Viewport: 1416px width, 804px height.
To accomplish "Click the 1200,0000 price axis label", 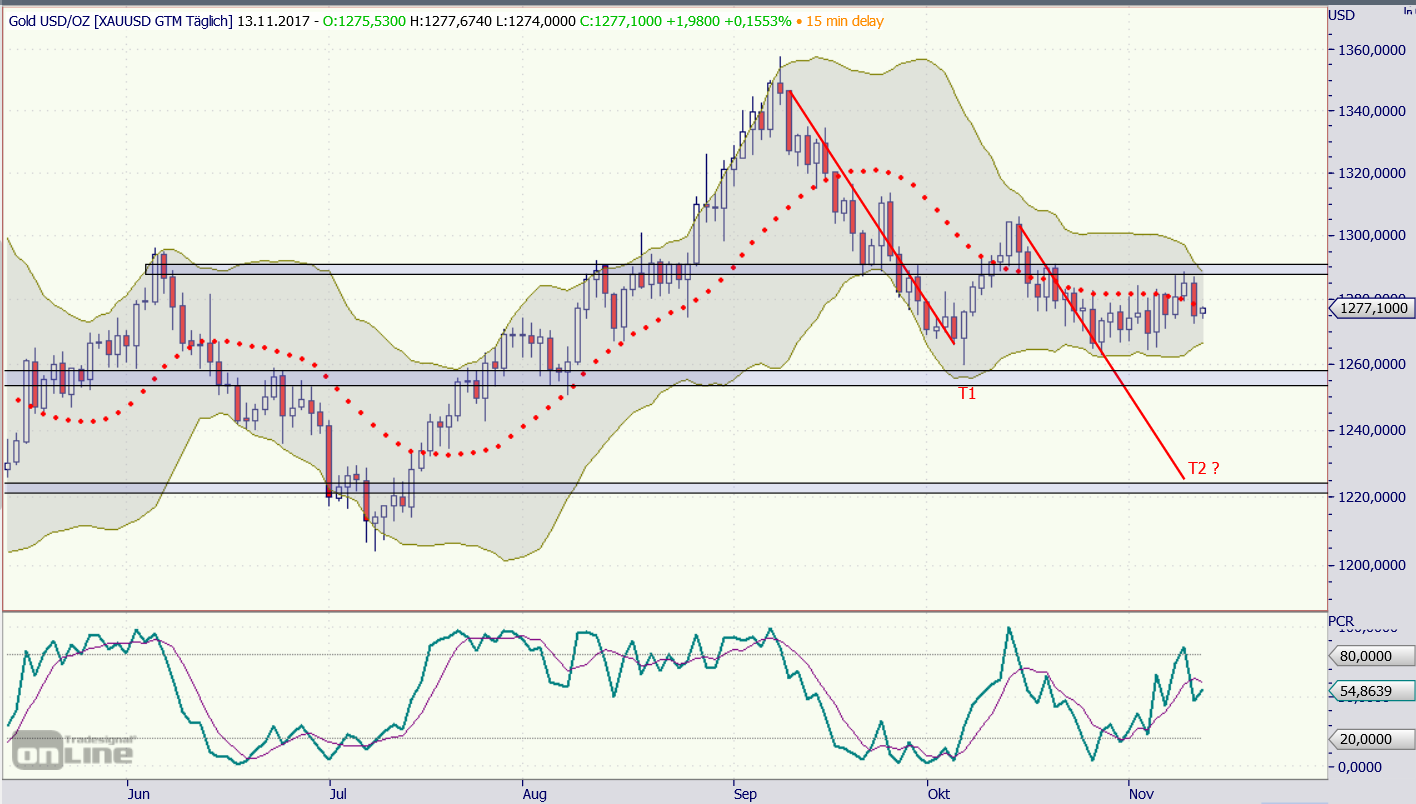I will point(1372,565).
